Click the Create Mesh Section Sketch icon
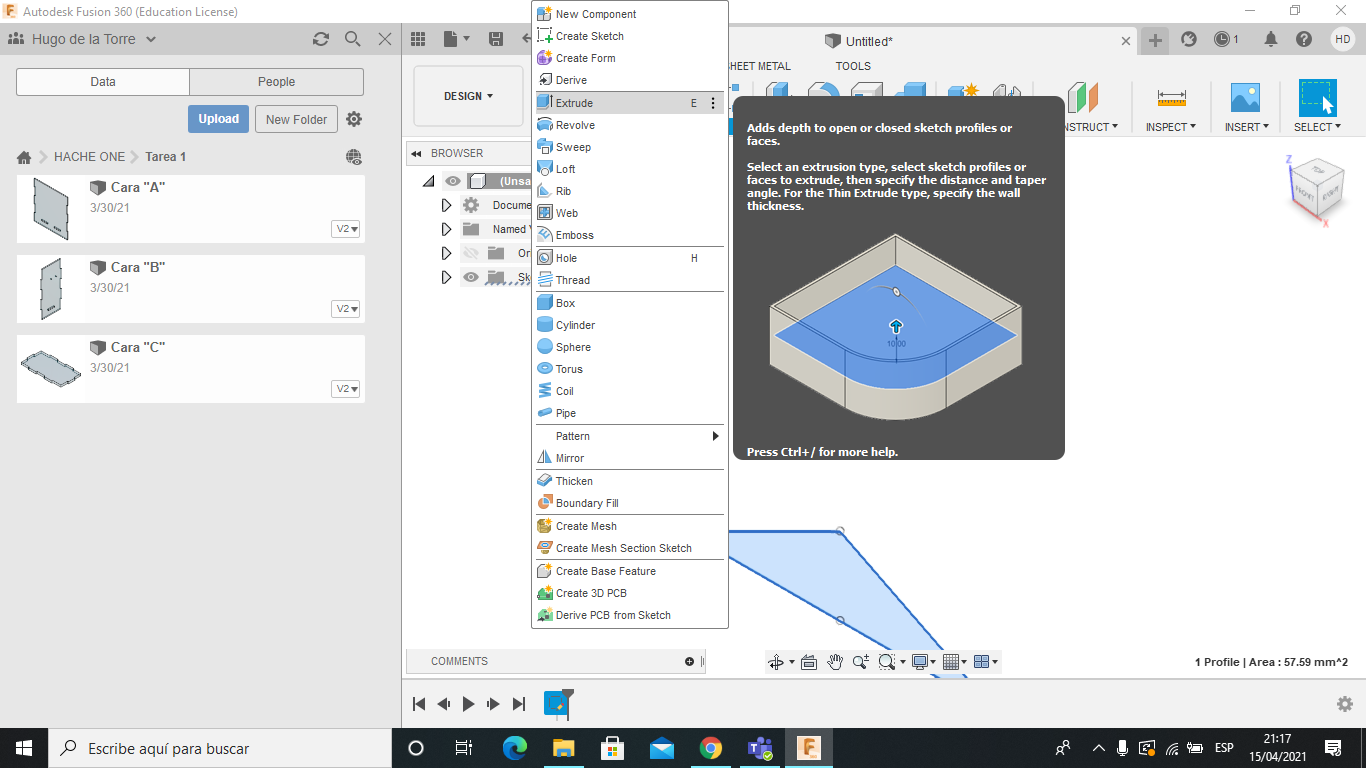 click(545, 548)
